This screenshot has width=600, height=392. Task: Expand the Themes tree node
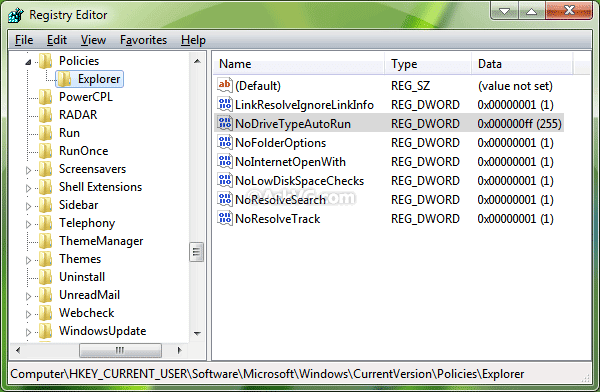[28, 260]
